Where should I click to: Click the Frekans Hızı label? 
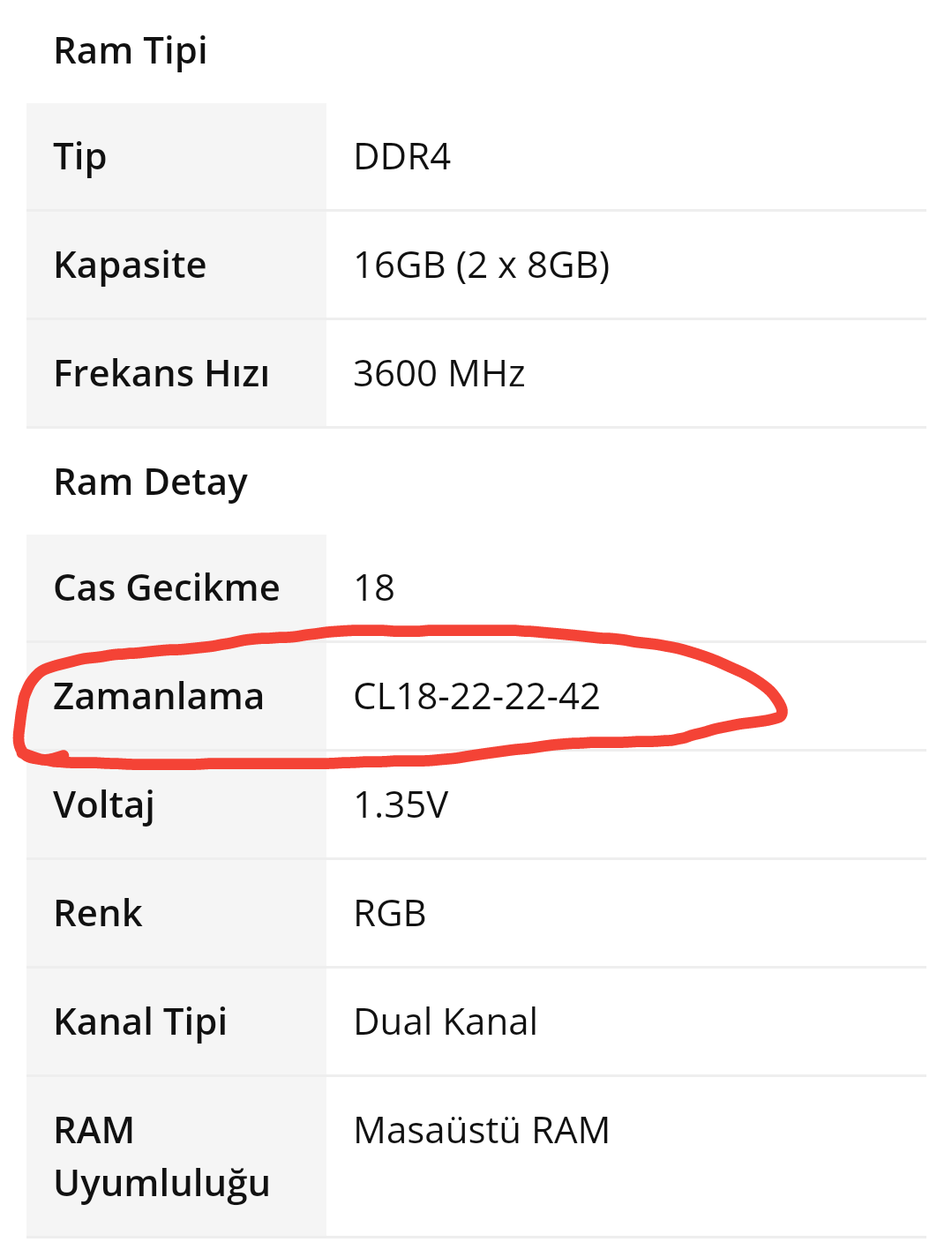pyautogui.click(x=161, y=374)
